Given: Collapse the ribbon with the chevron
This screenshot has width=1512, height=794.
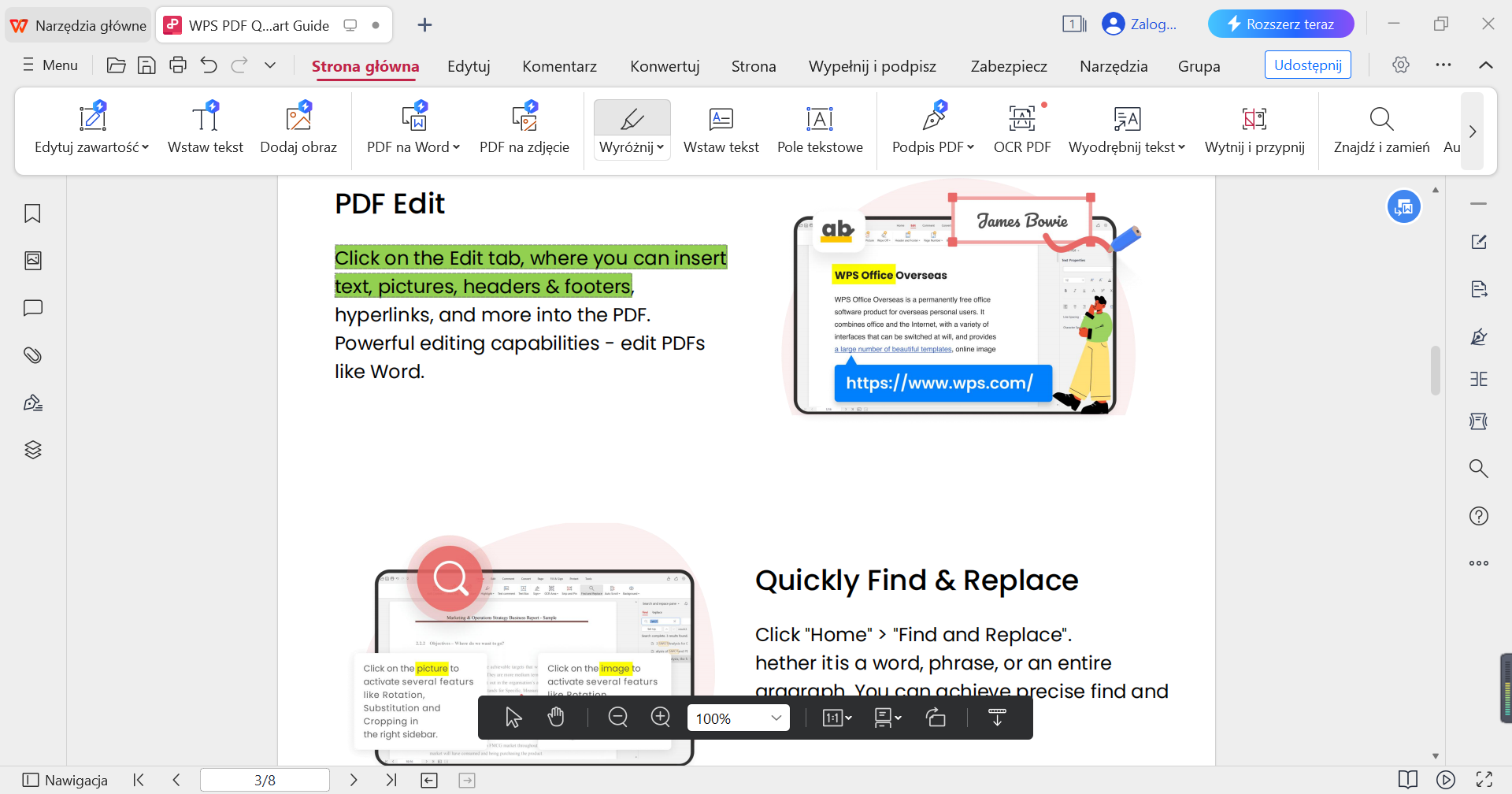Looking at the screenshot, I should pos(1486,65).
